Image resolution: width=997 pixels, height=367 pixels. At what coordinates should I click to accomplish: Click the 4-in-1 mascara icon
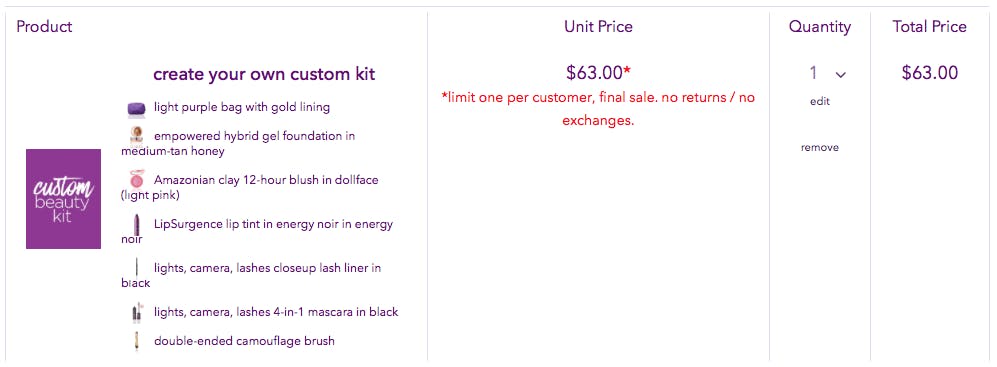click(x=137, y=312)
